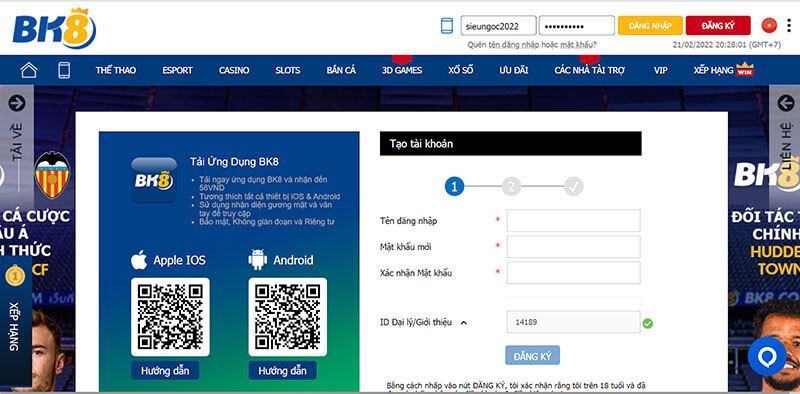Open Các Nhà Tài Trợ menu
The image size is (800, 394).
point(590,70)
